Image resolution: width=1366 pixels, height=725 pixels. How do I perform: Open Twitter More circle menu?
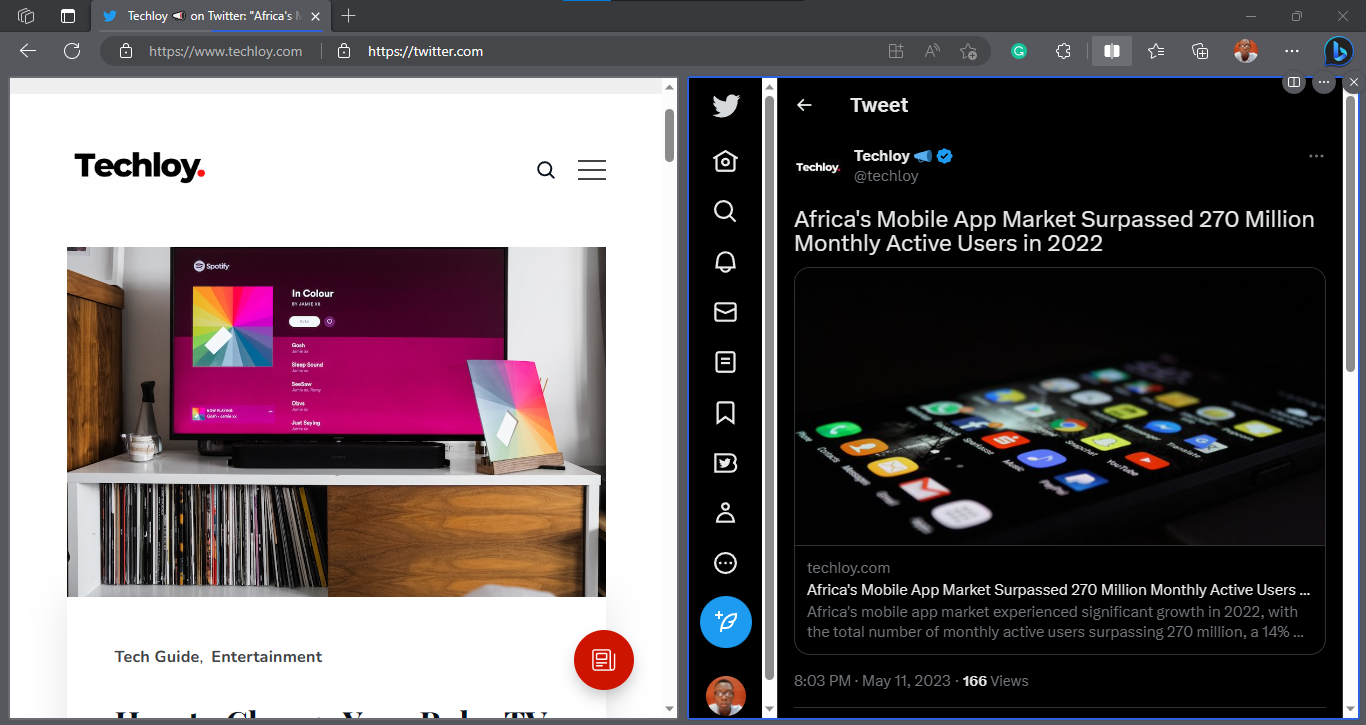coord(725,563)
